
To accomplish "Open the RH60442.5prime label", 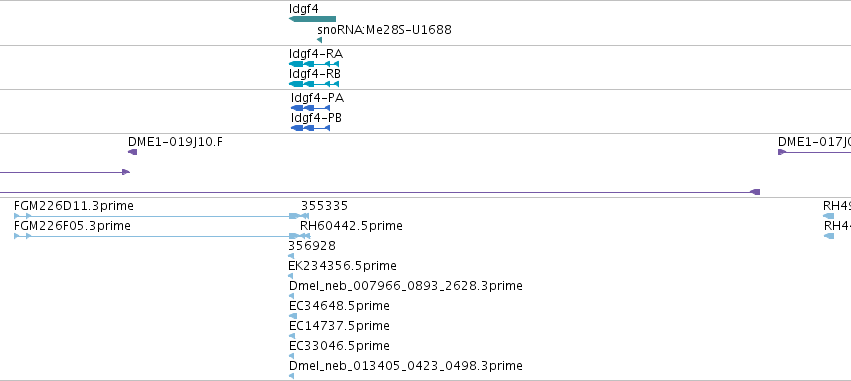I will coord(351,226).
